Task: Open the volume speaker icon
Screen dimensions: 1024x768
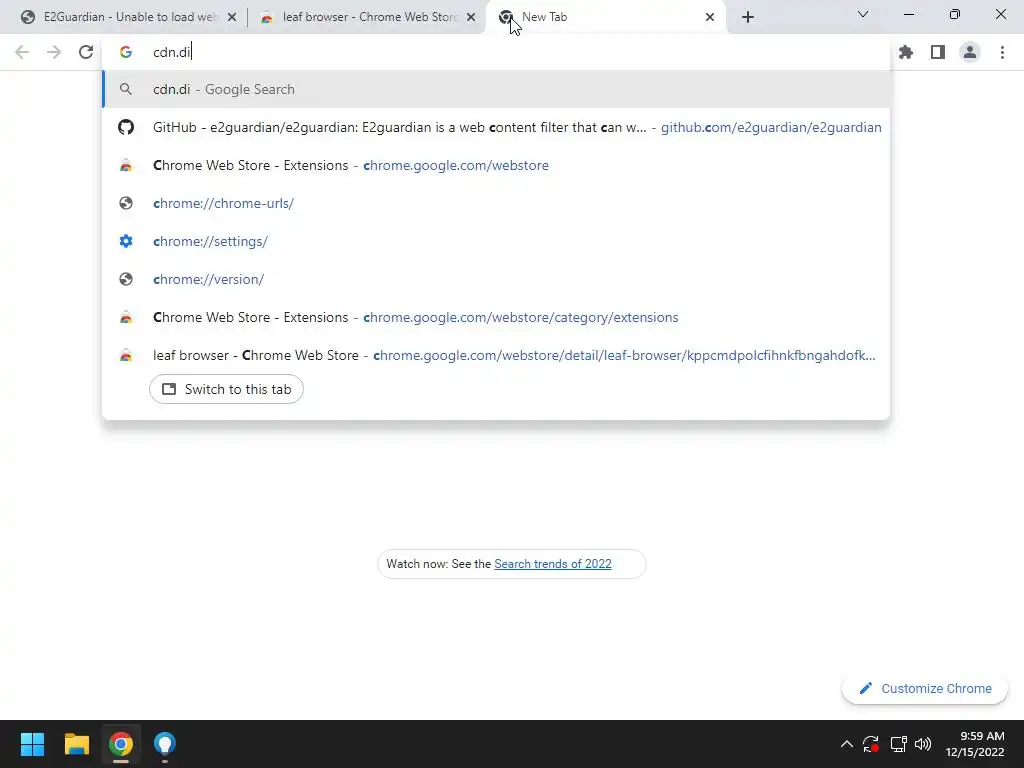Action: (x=923, y=744)
